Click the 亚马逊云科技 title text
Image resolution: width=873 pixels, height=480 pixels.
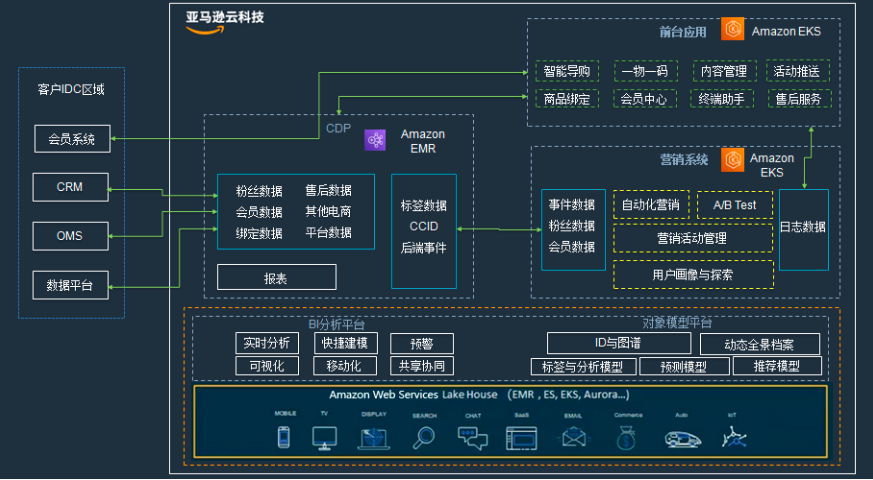pyautogui.click(x=225, y=17)
